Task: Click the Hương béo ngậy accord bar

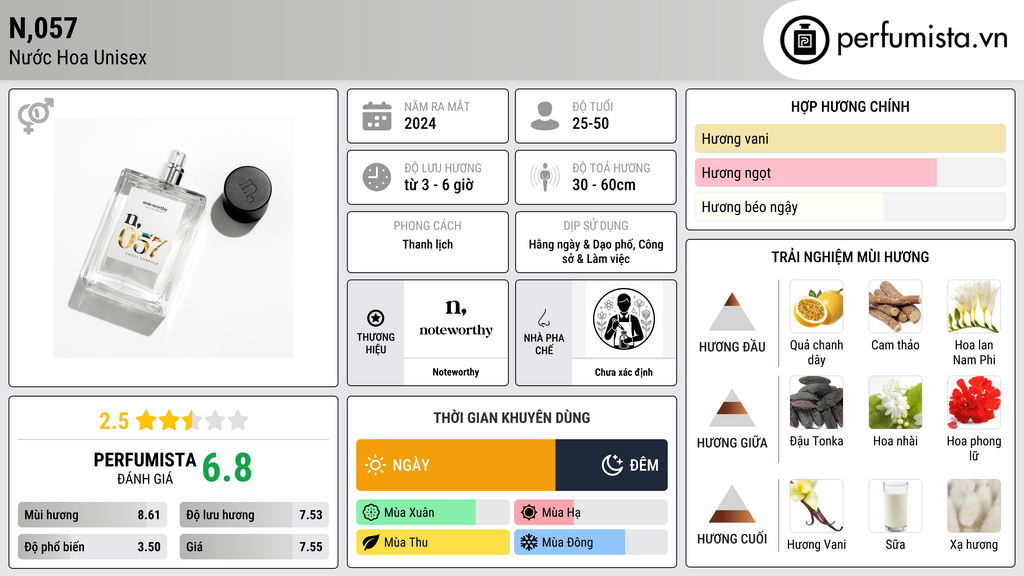Action: 850,207
